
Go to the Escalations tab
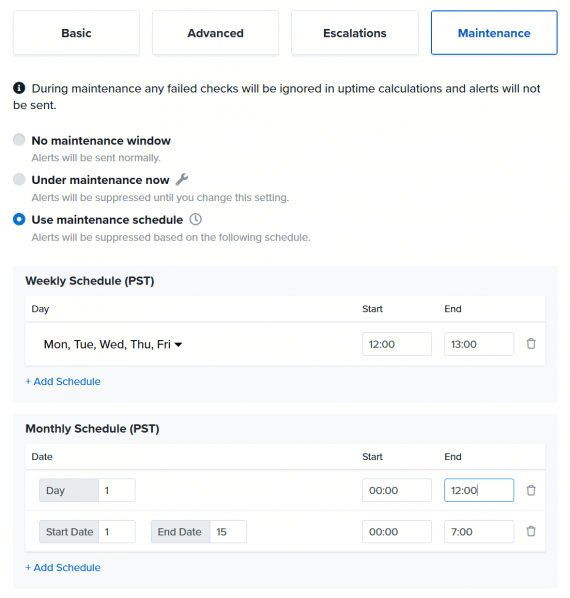point(355,33)
